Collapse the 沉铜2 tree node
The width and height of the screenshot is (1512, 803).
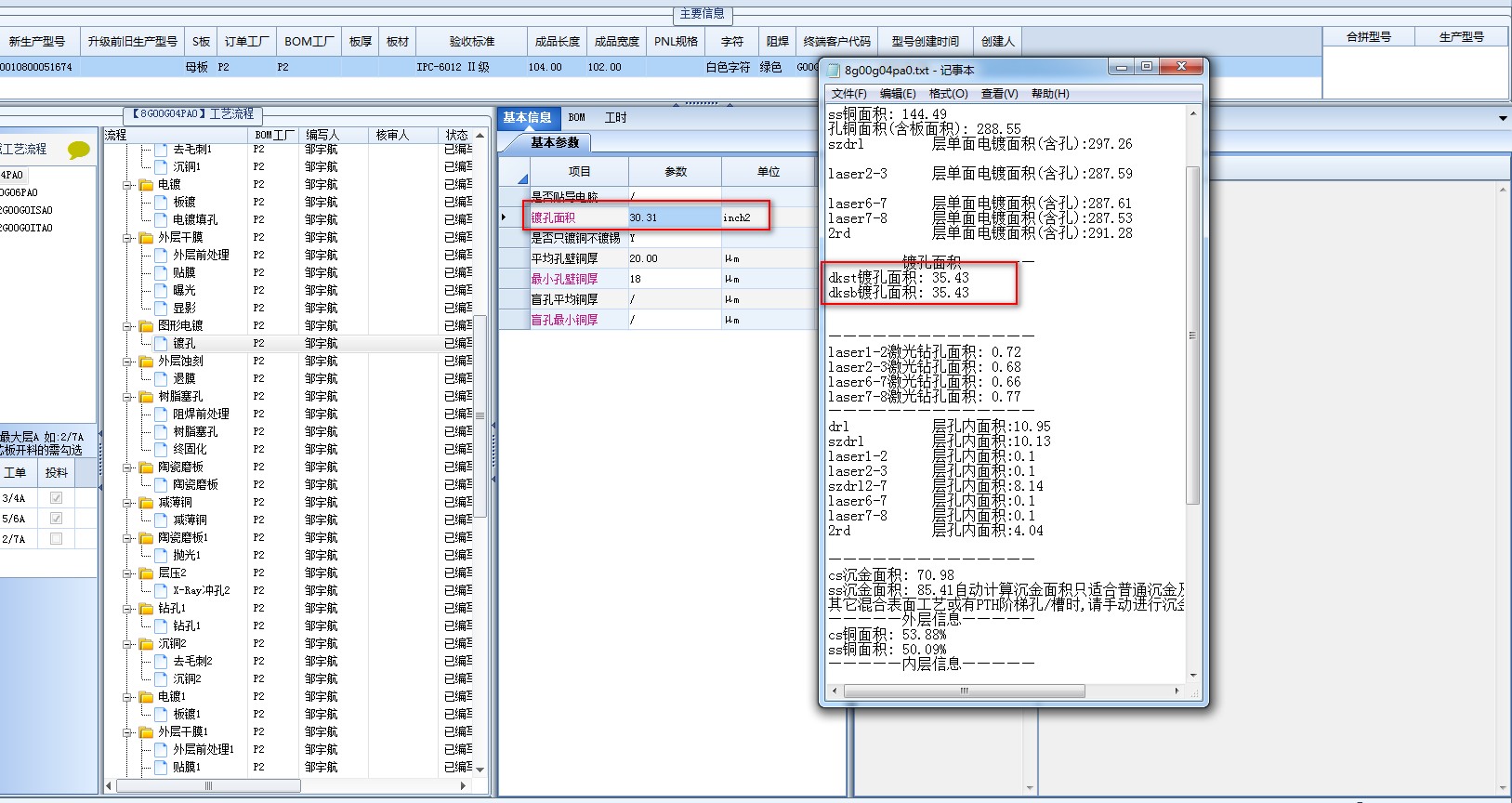[x=127, y=644]
